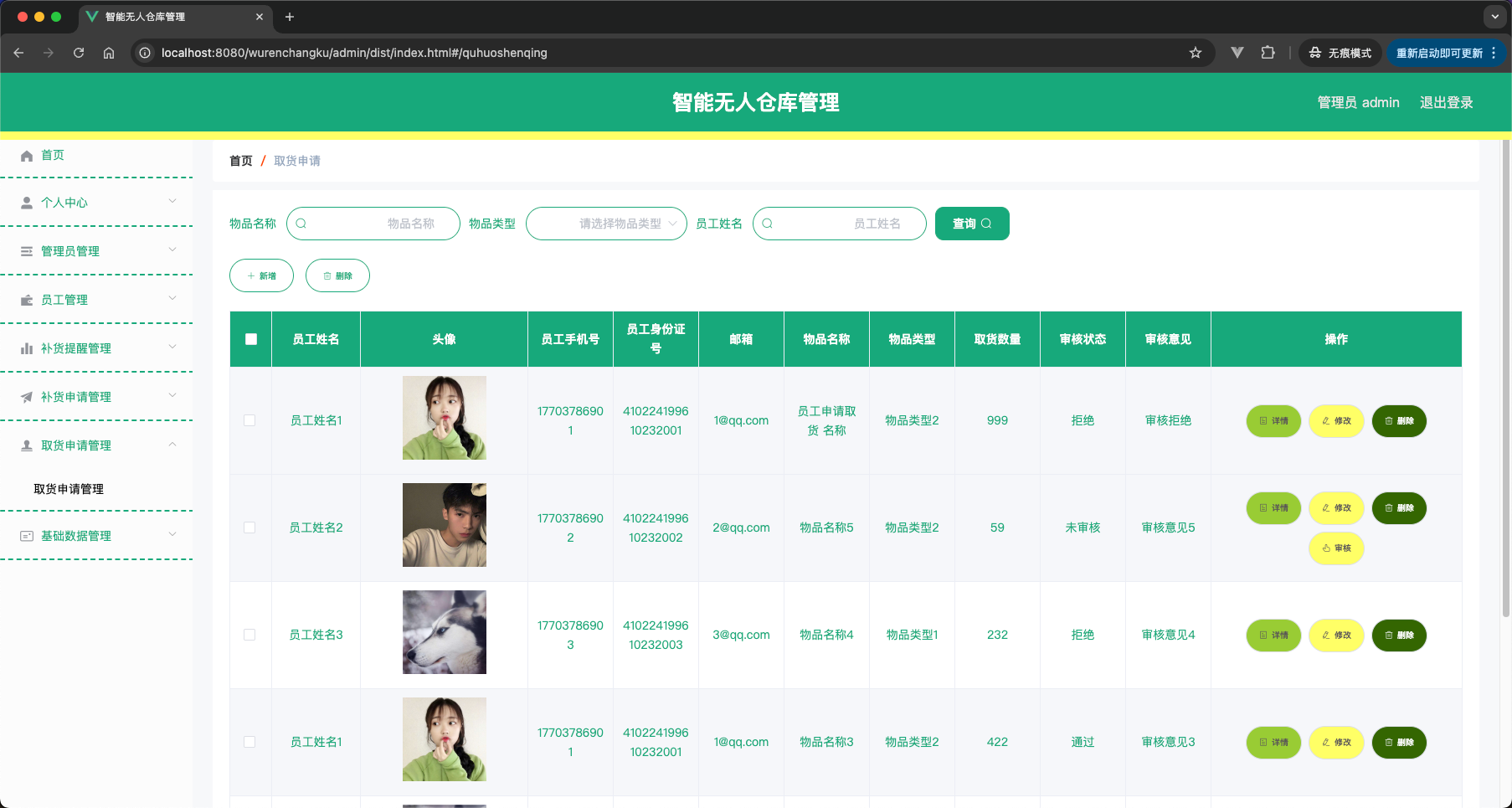Click the bar chart icon beside 补货提醒管理
1512x808 pixels.
point(27,348)
